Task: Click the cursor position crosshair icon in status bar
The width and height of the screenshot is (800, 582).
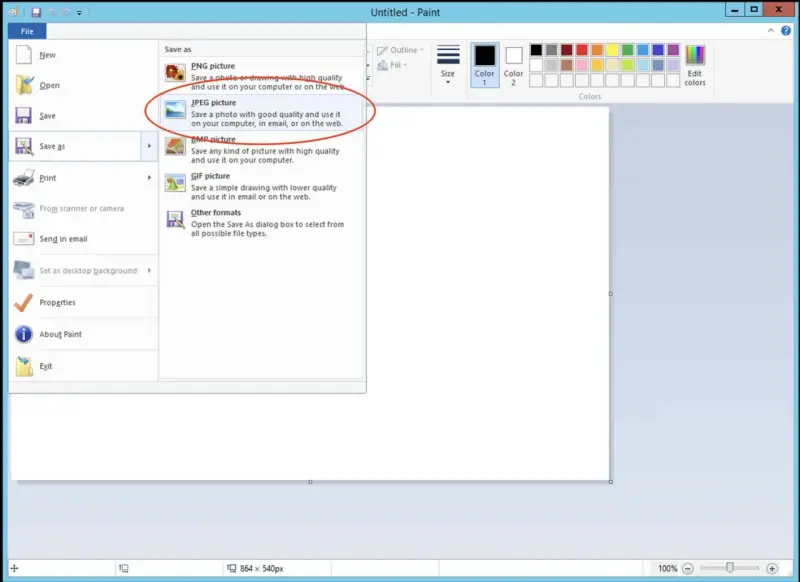Action: pos(14,568)
